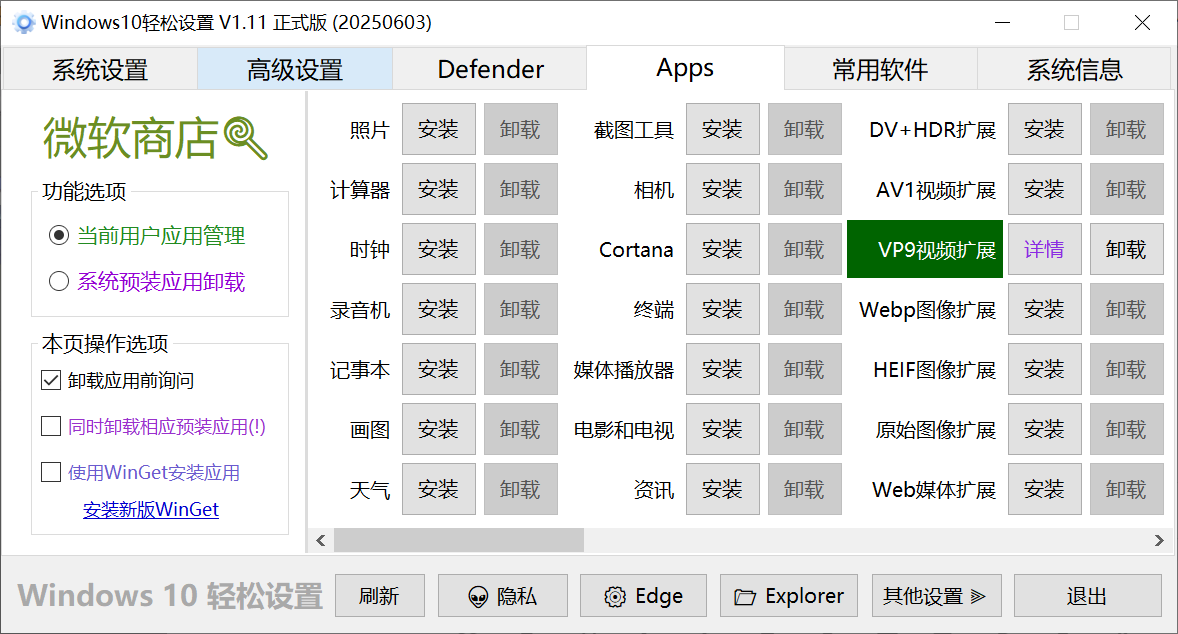Switch to the 高级设置 tab
This screenshot has width=1178, height=634.
(294, 70)
